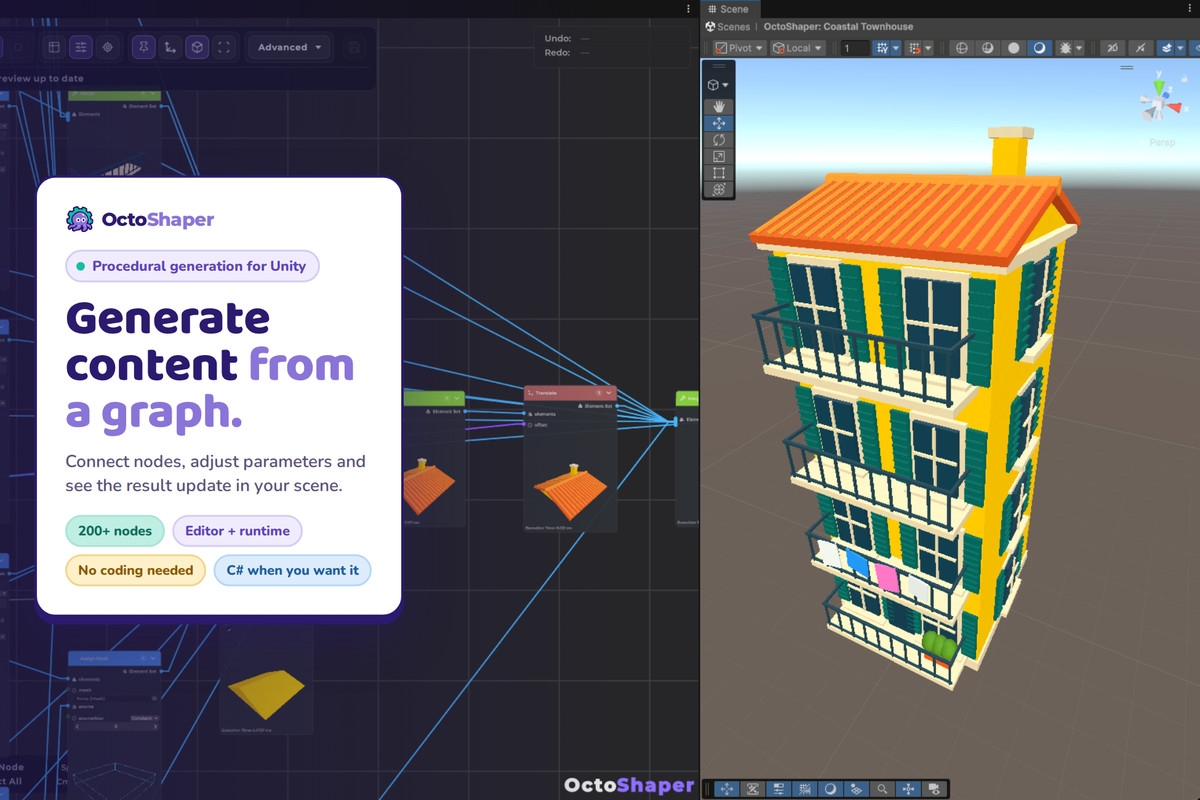Select the Hand view tool
1200x800 pixels.
719,106
